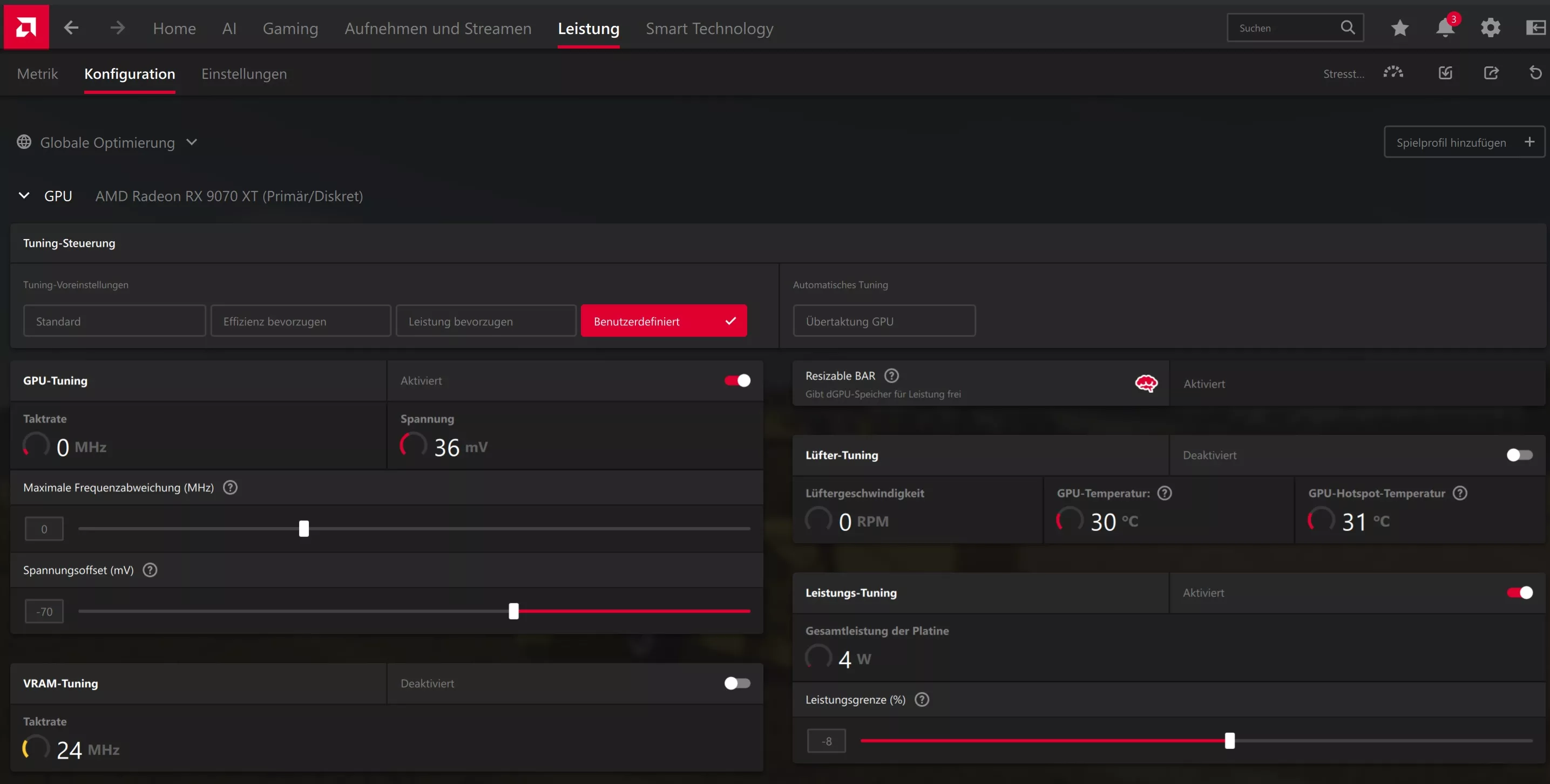The width and height of the screenshot is (1550, 784).
Task: Go forward with the right arrow
Action: (x=117, y=28)
